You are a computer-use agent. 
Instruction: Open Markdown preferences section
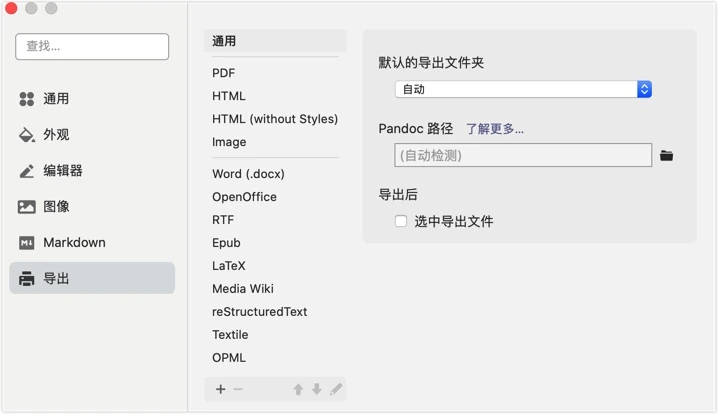pos(92,242)
